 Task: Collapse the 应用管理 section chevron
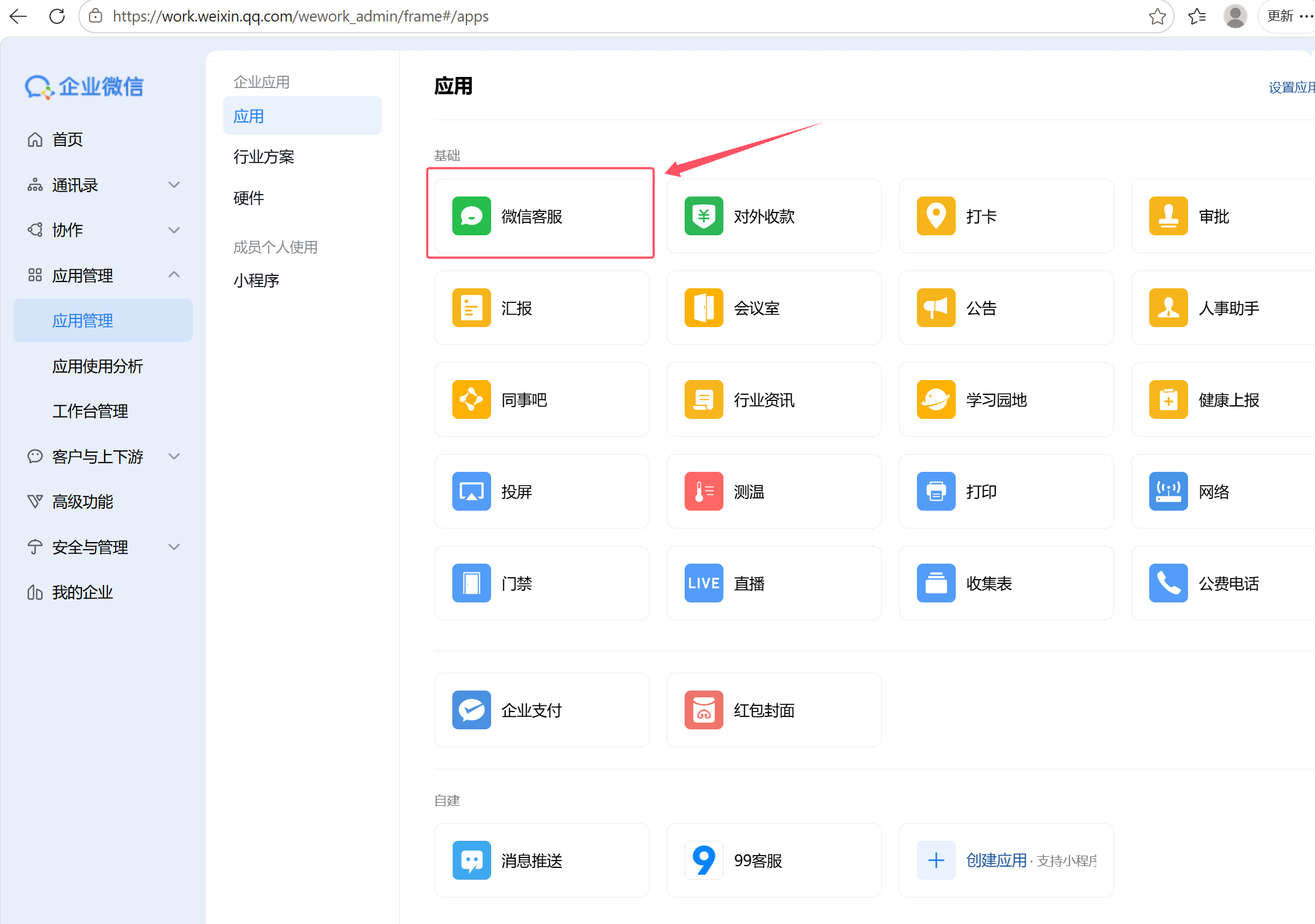(x=174, y=275)
